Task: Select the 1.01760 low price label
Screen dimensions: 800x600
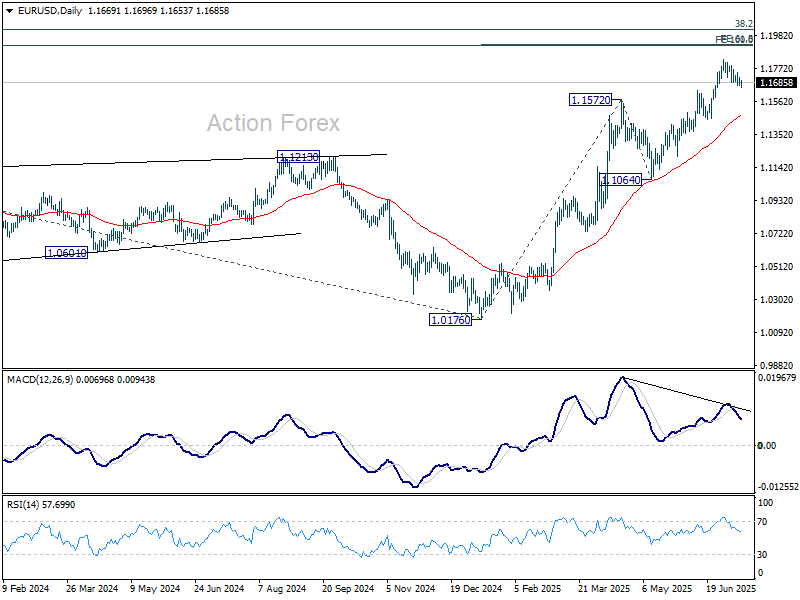Action: click(452, 320)
